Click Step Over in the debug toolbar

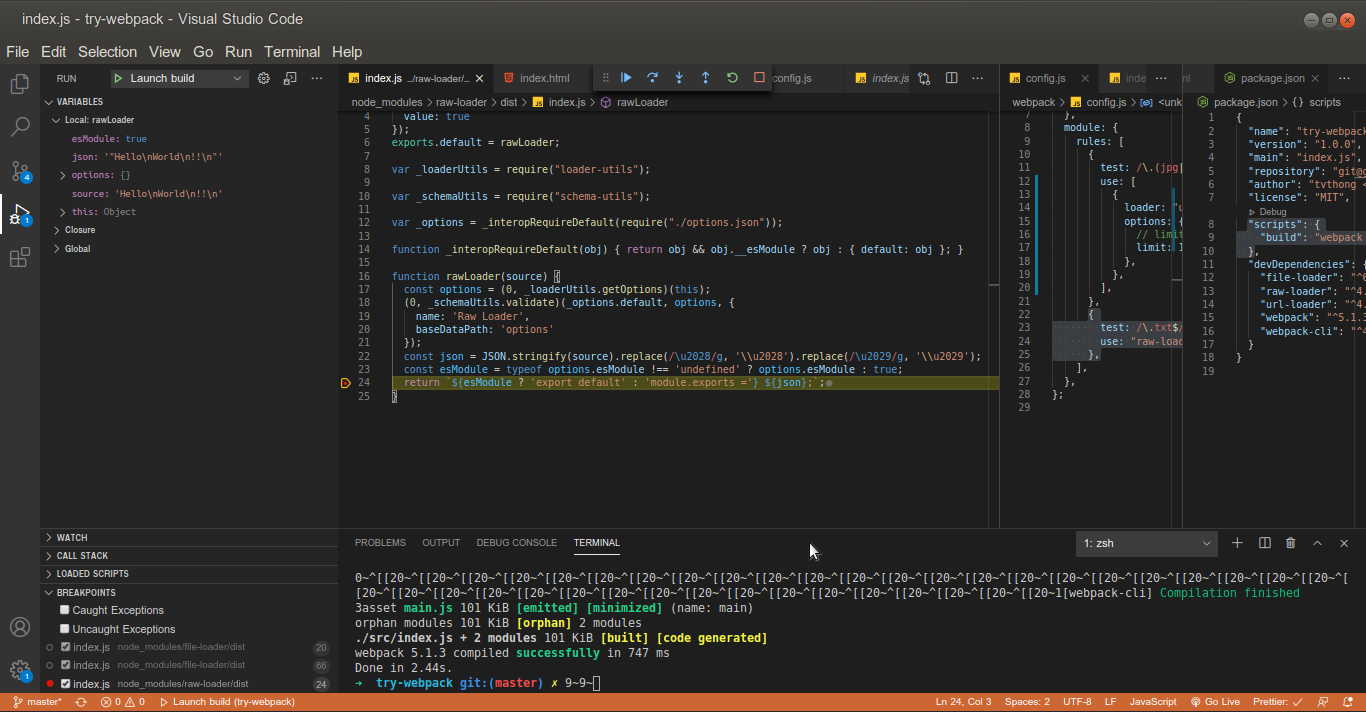pyautogui.click(x=652, y=78)
